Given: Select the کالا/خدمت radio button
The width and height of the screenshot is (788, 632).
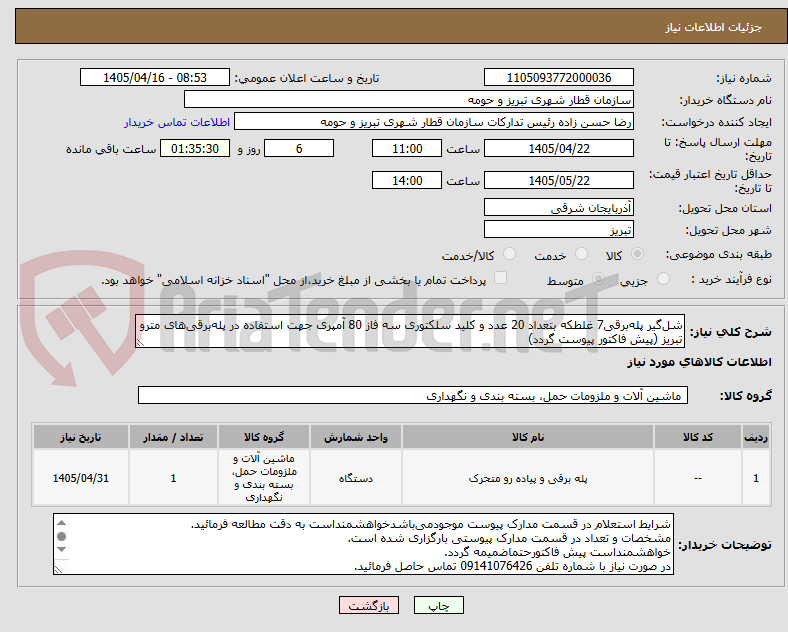Looking at the screenshot, I should pos(510,254).
